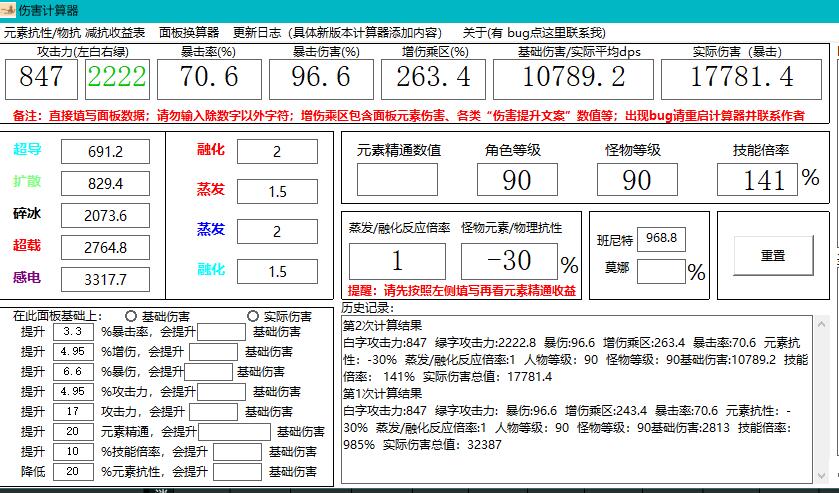Open the 元素抗性/物抗 减抗收益表 menu
This screenshot has width=839, height=493.
coord(74,33)
